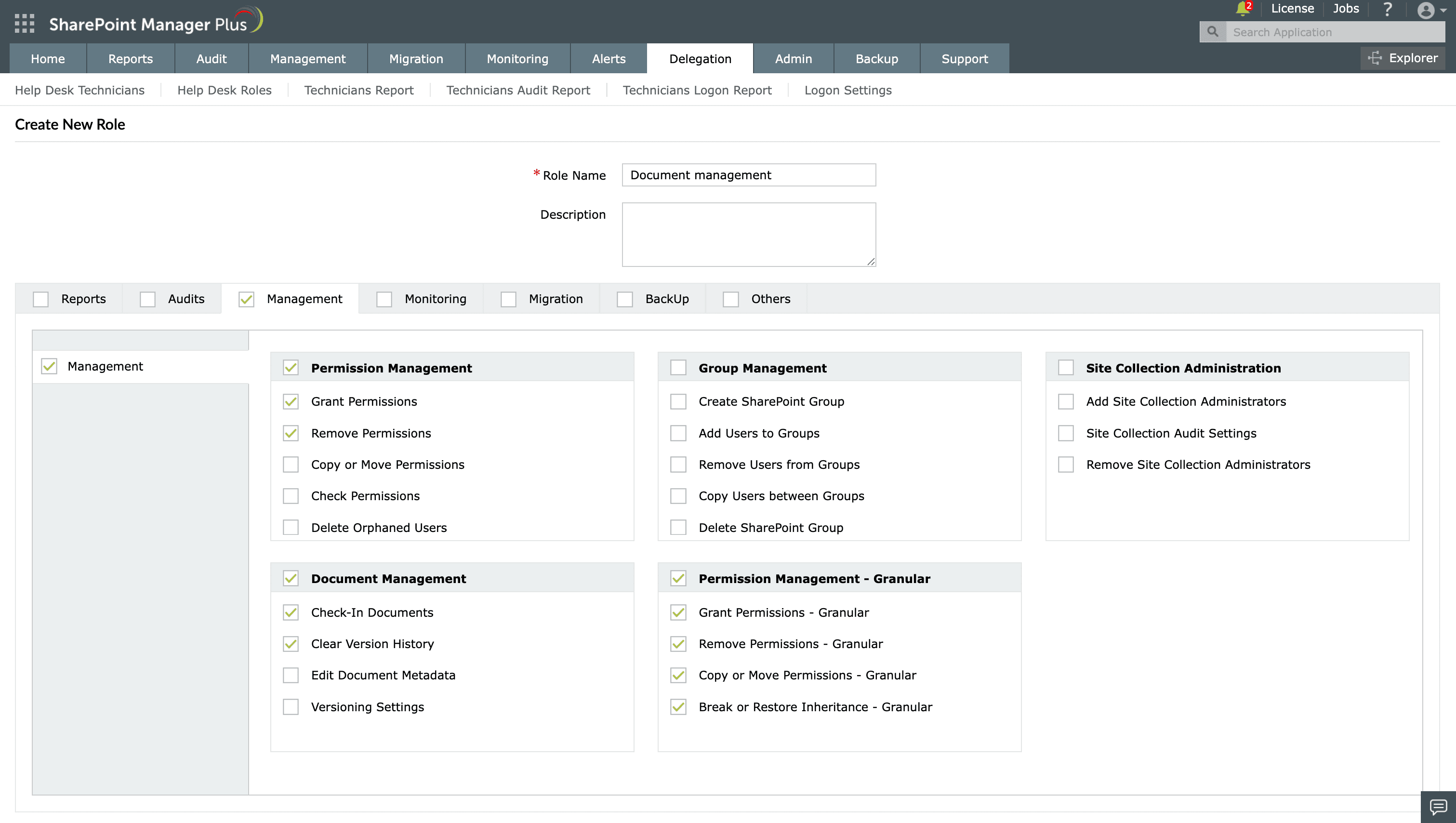Open Help Desk Roles page

[x=225, y=90]
